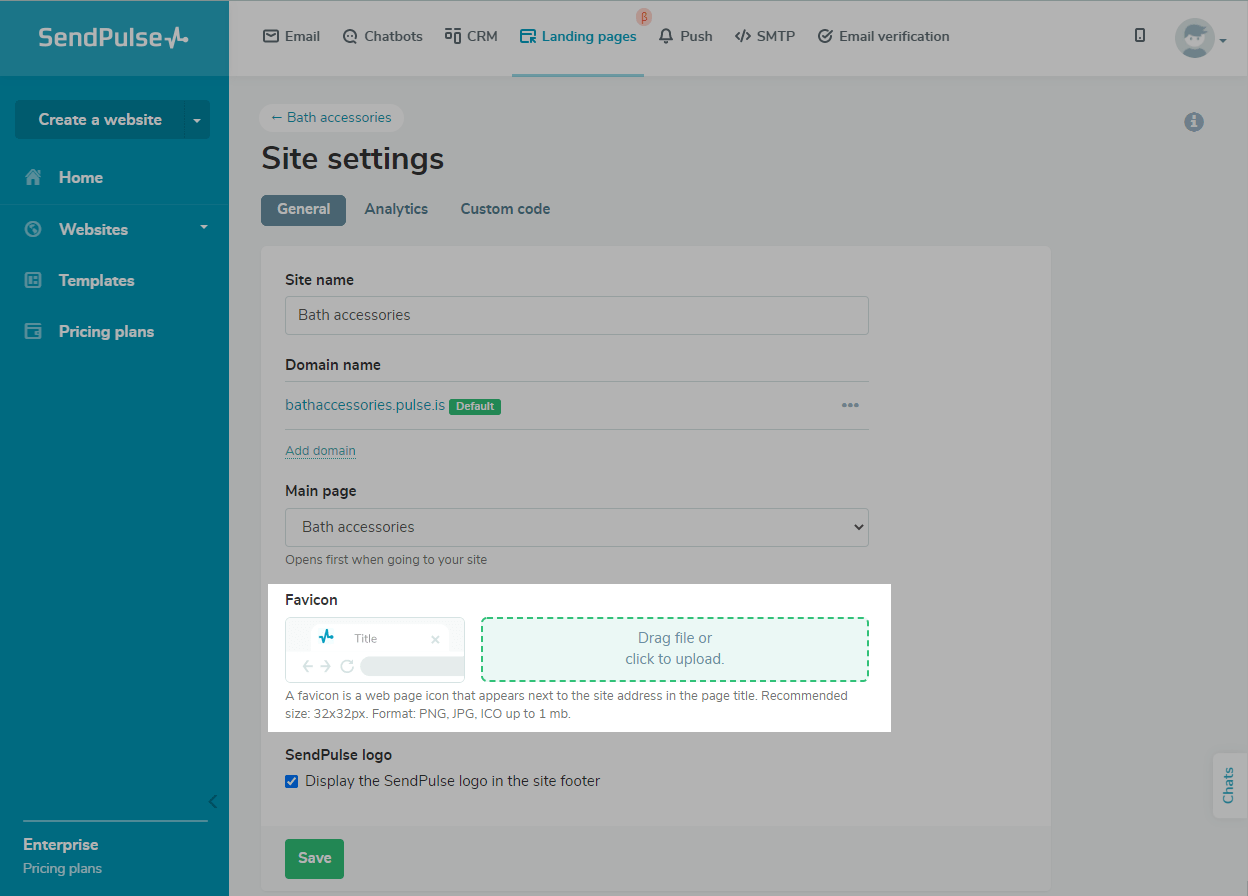The width and height of the screenshot is (1248, 896).
Task: Click the CRM icon in navigation
Action: [452, 36]
